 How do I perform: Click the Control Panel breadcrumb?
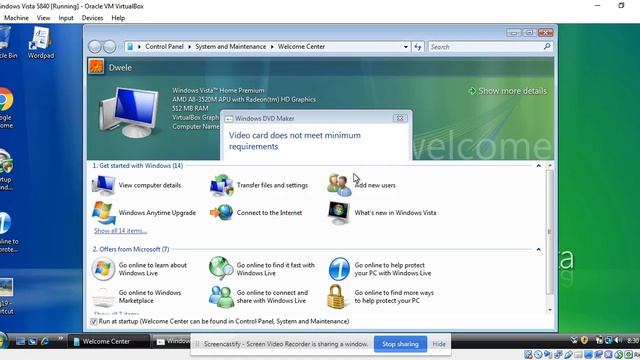[x=164, y=47]
